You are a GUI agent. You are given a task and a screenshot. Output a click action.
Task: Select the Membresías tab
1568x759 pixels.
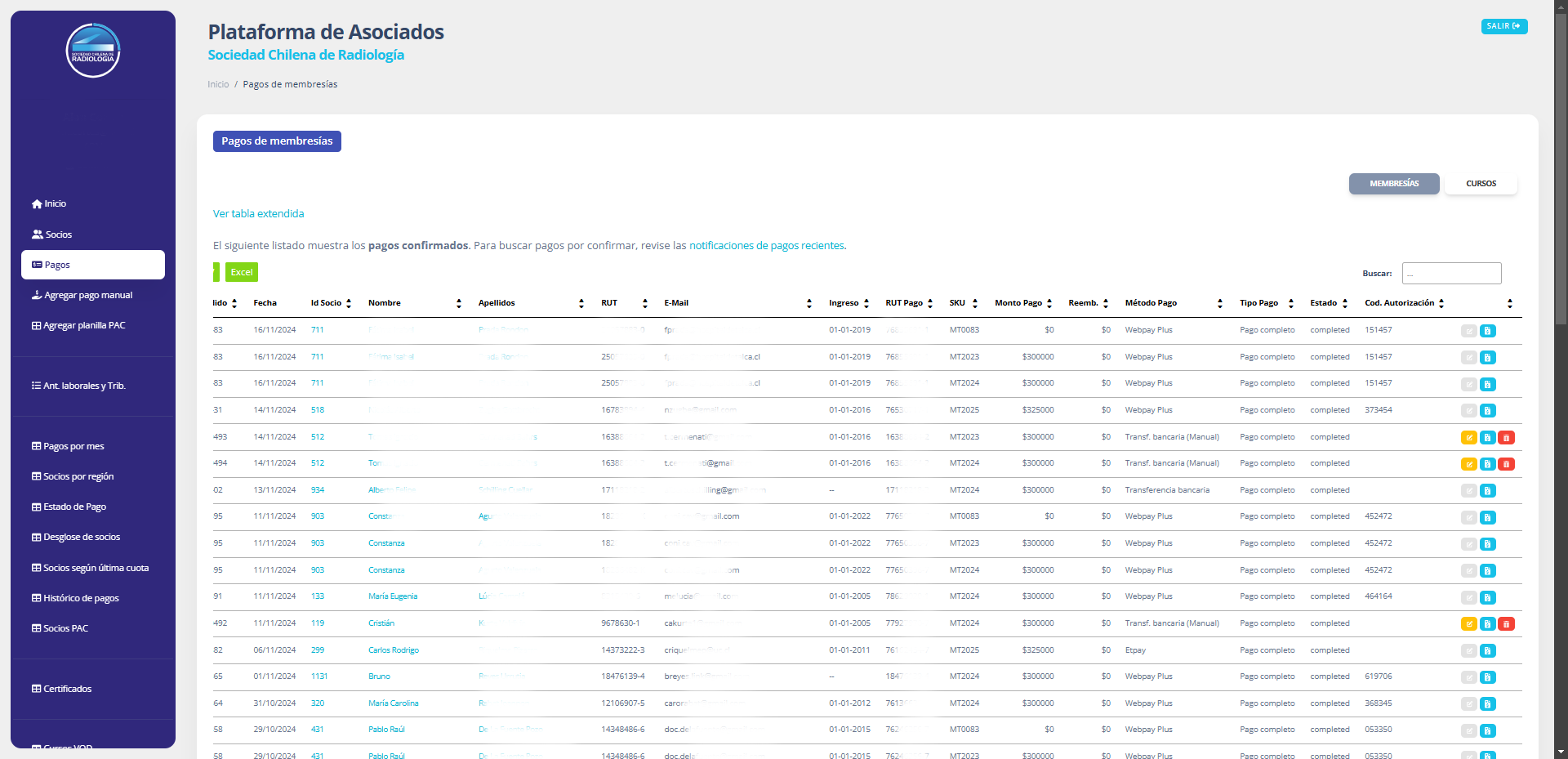pyautogui.click(x=1393, y=184)
